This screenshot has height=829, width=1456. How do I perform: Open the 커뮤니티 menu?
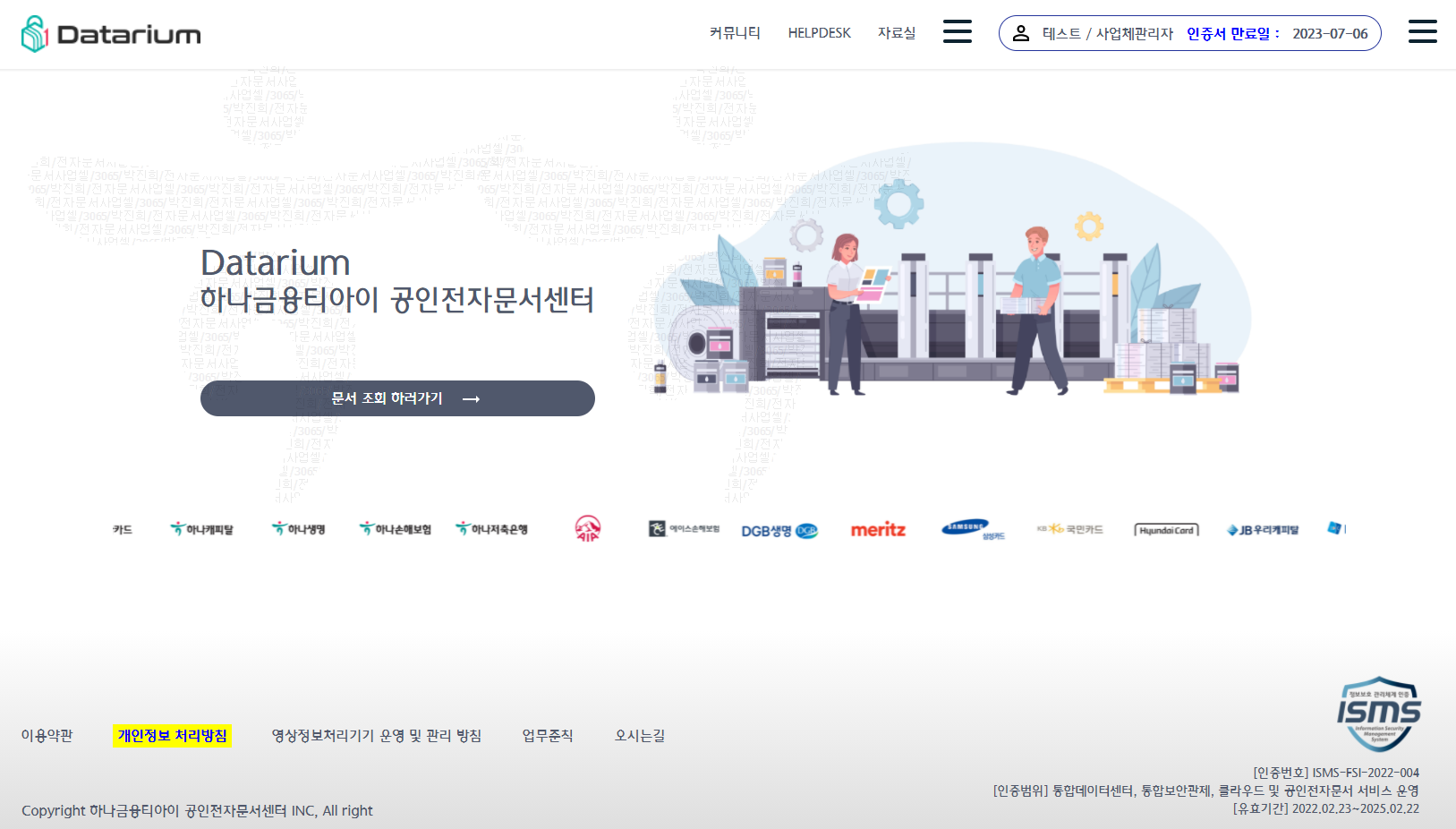tap(735, 33)
